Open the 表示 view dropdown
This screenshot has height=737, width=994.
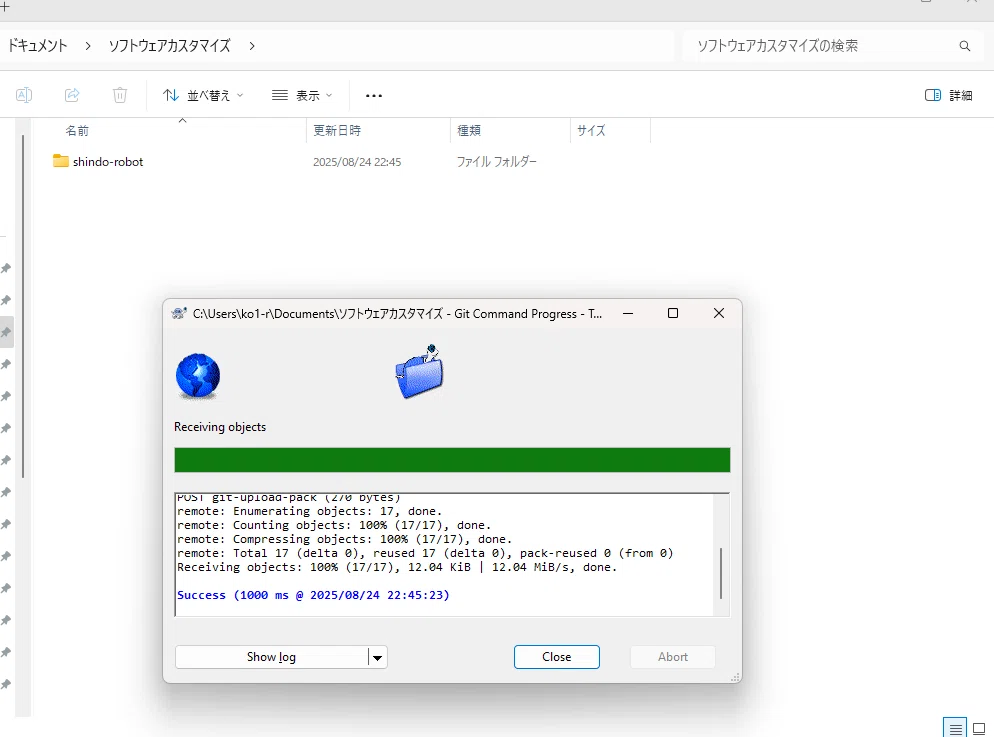302,95
